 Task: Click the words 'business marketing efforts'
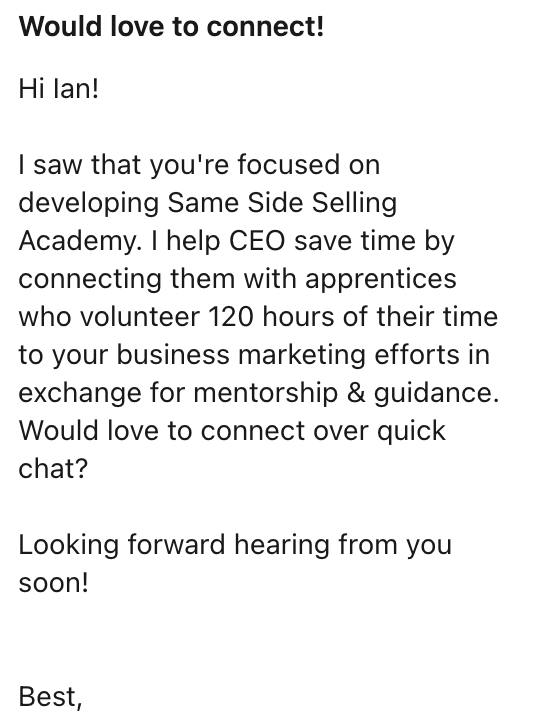pos(303,354)
